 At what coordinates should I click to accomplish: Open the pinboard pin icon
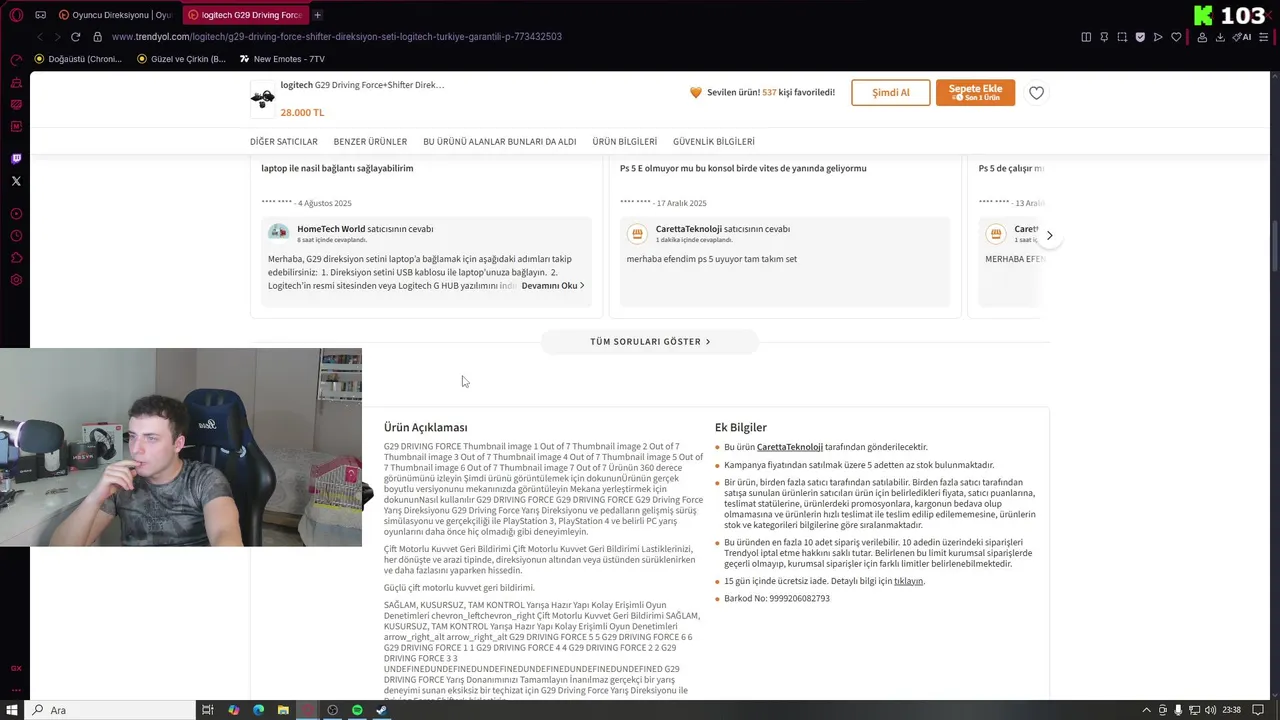pyautogui.click(x=1104, y=37)
